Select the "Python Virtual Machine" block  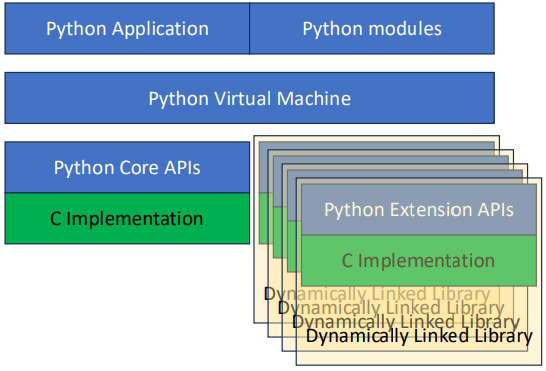pos(250,98)
